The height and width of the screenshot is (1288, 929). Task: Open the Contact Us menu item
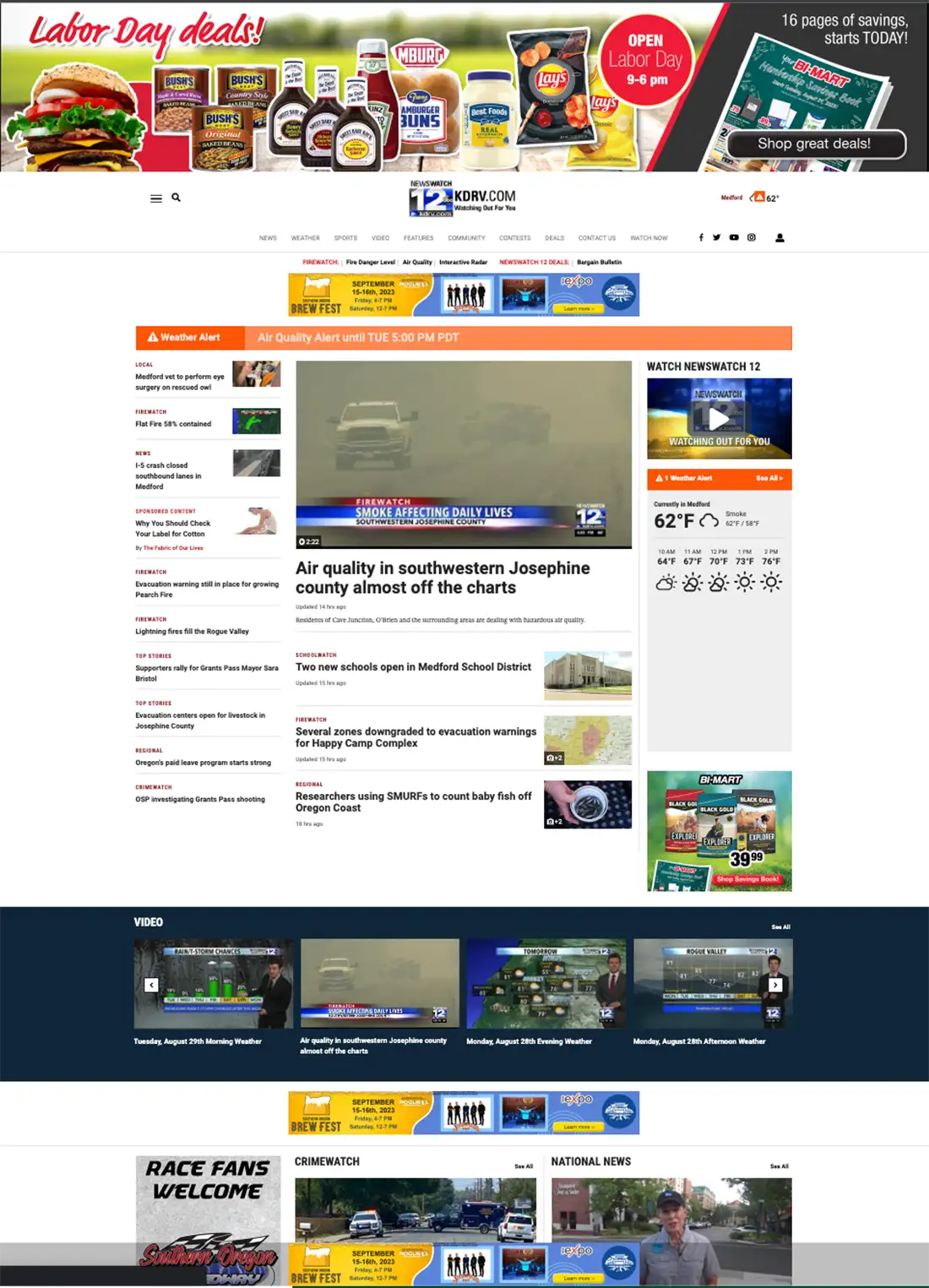[597, 238]
